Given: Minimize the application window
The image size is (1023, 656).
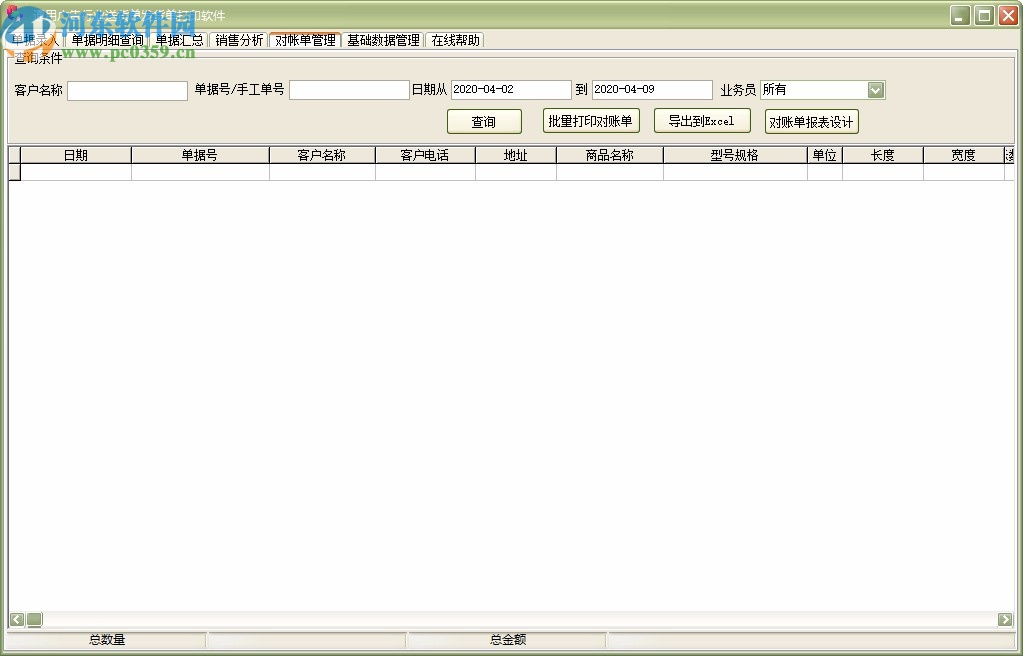Looking at the screenshot, I should coord(960,16).
